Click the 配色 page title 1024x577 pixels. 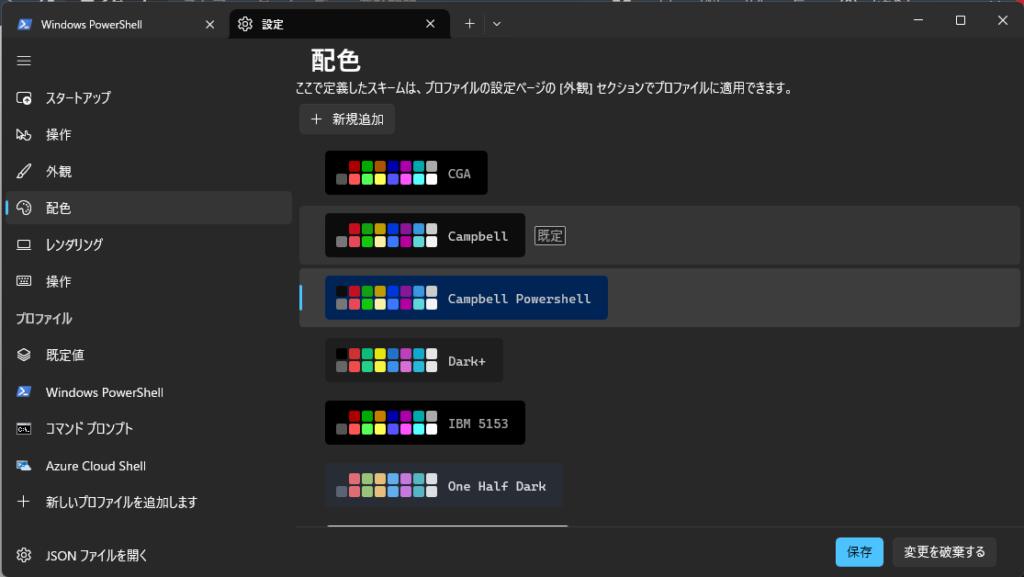(x=336, y=61)
